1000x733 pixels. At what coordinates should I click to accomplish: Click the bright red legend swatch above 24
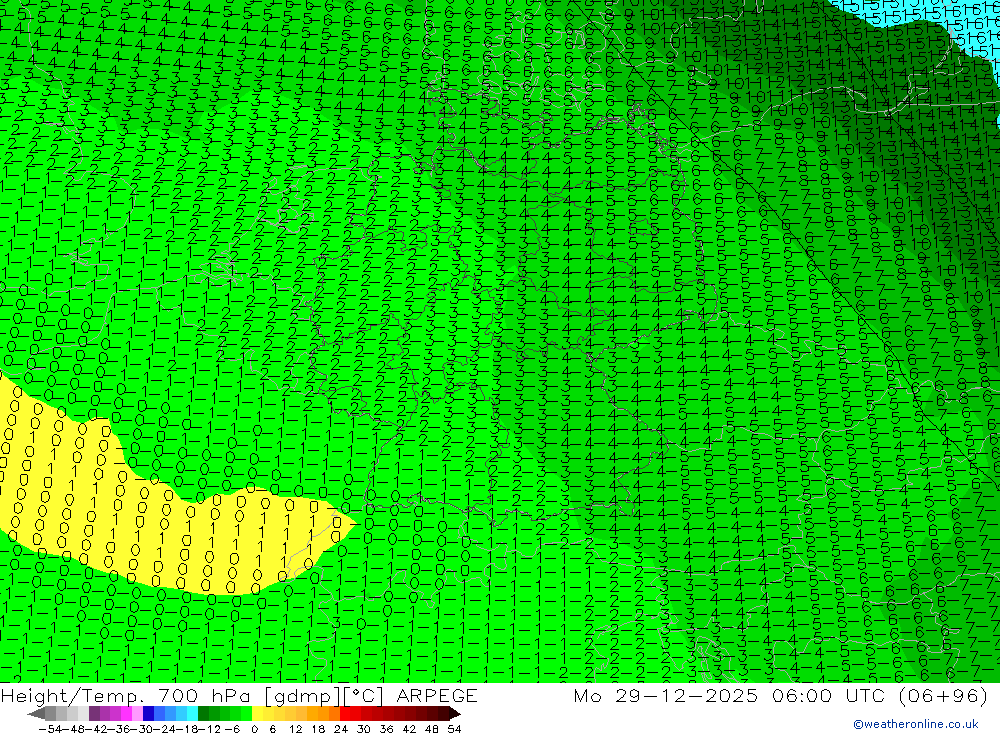[x=345, y=713]
